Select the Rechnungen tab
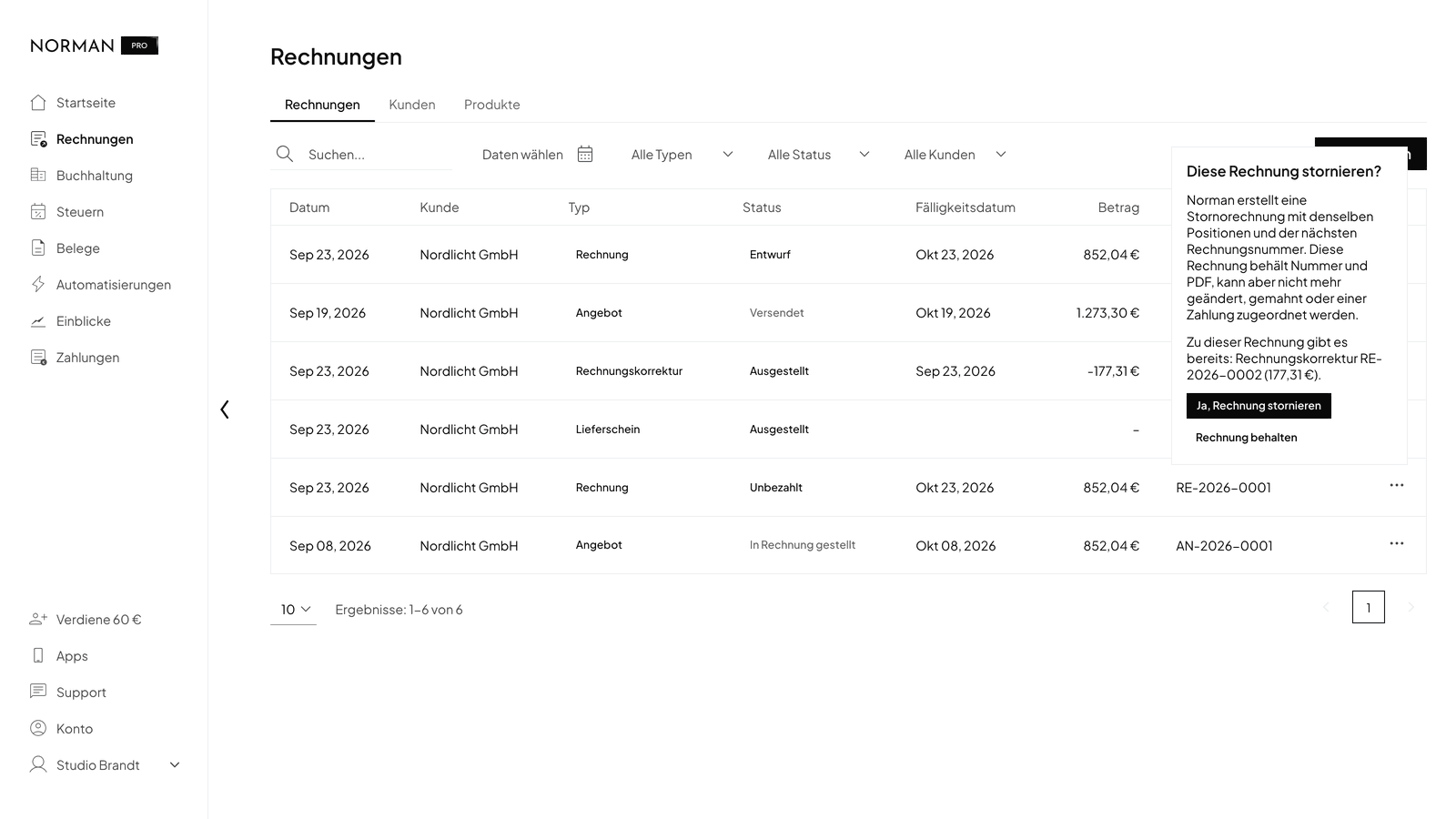Image resolution: width=1456 pixels, height=819 pixels. pos(322,105)
